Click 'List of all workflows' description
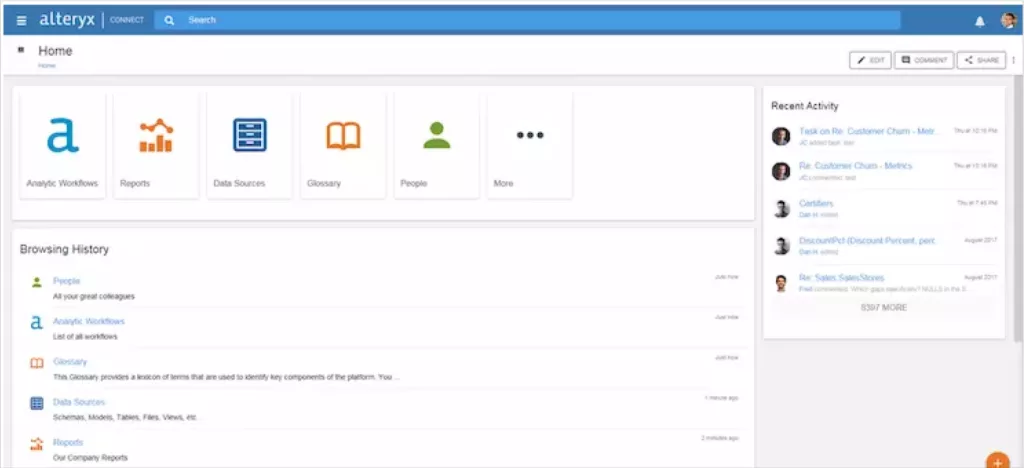 click(85, 337)
